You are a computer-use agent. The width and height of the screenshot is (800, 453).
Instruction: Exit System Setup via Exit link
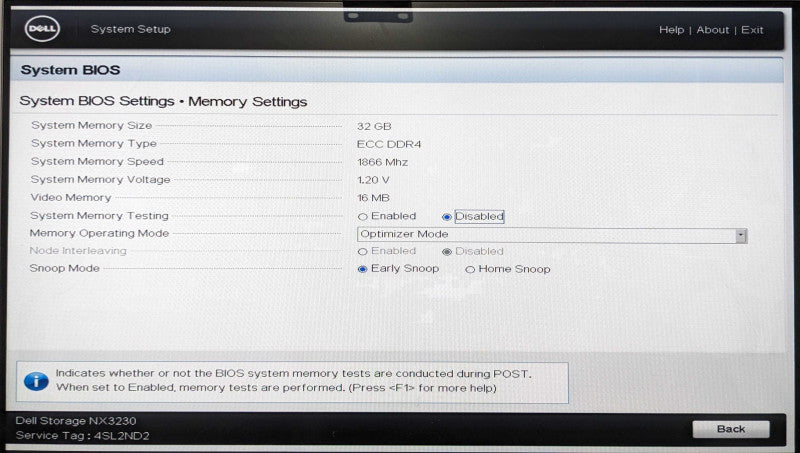coord(752,30)
